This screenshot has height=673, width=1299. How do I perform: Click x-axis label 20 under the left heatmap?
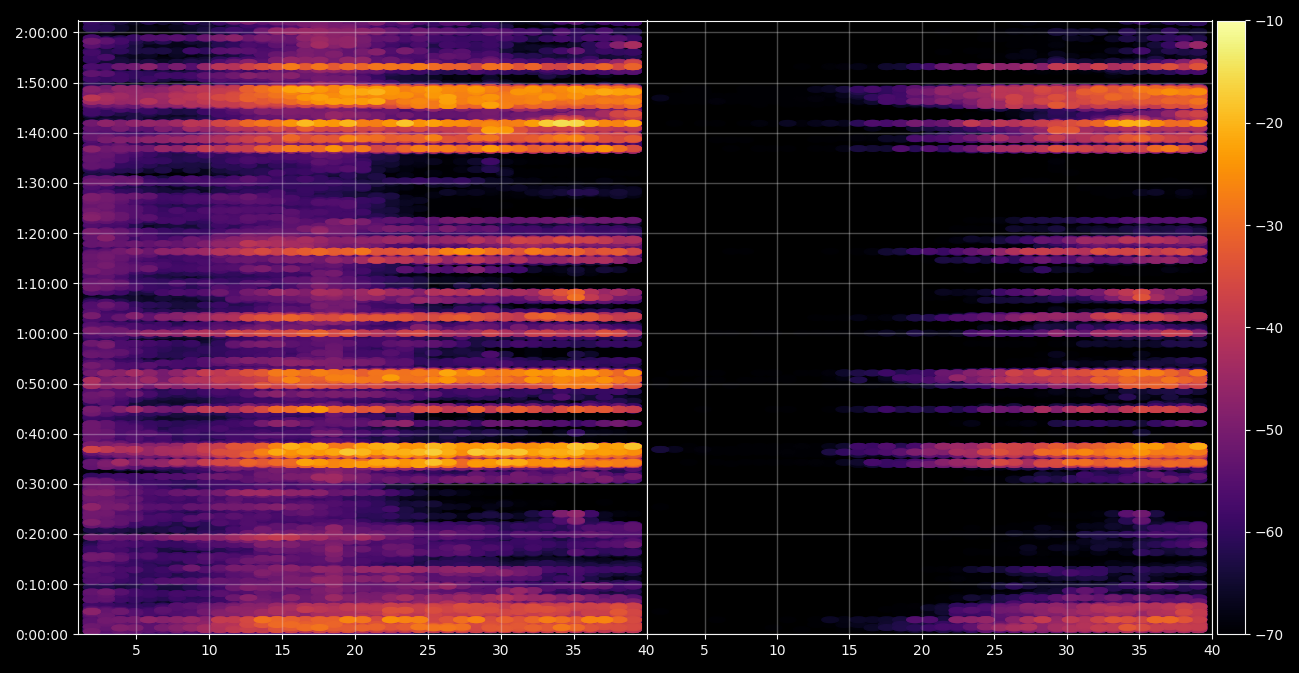(355, 650)
